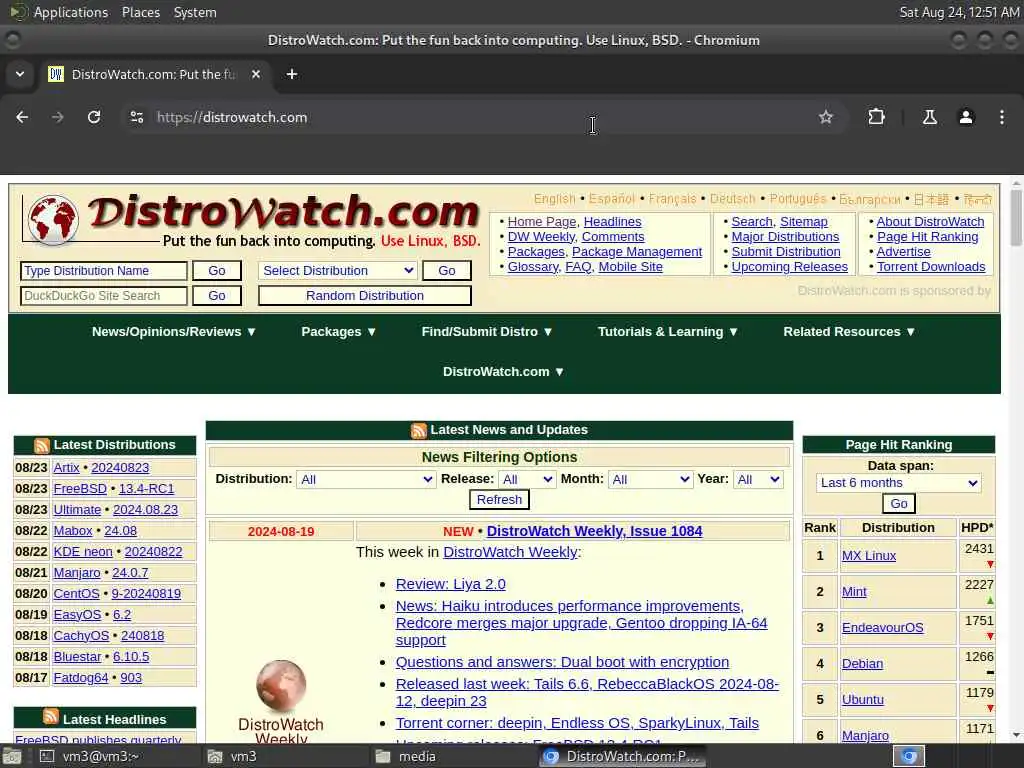Click the show desktop icon in bottom panel

(12, 756)
